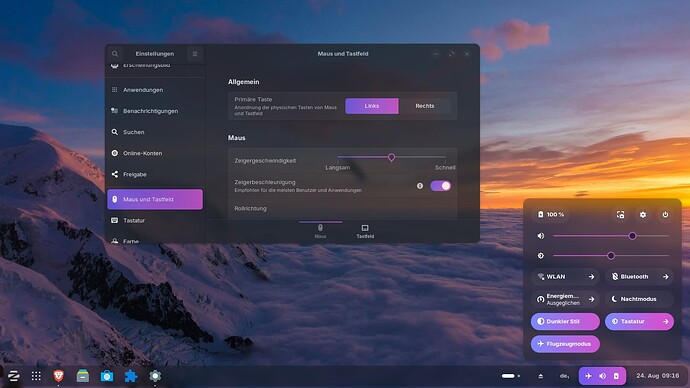Viewport: 690px width, 388px height.
Task: Open the file manager from taskbar
Action: [x=83, y=376]
